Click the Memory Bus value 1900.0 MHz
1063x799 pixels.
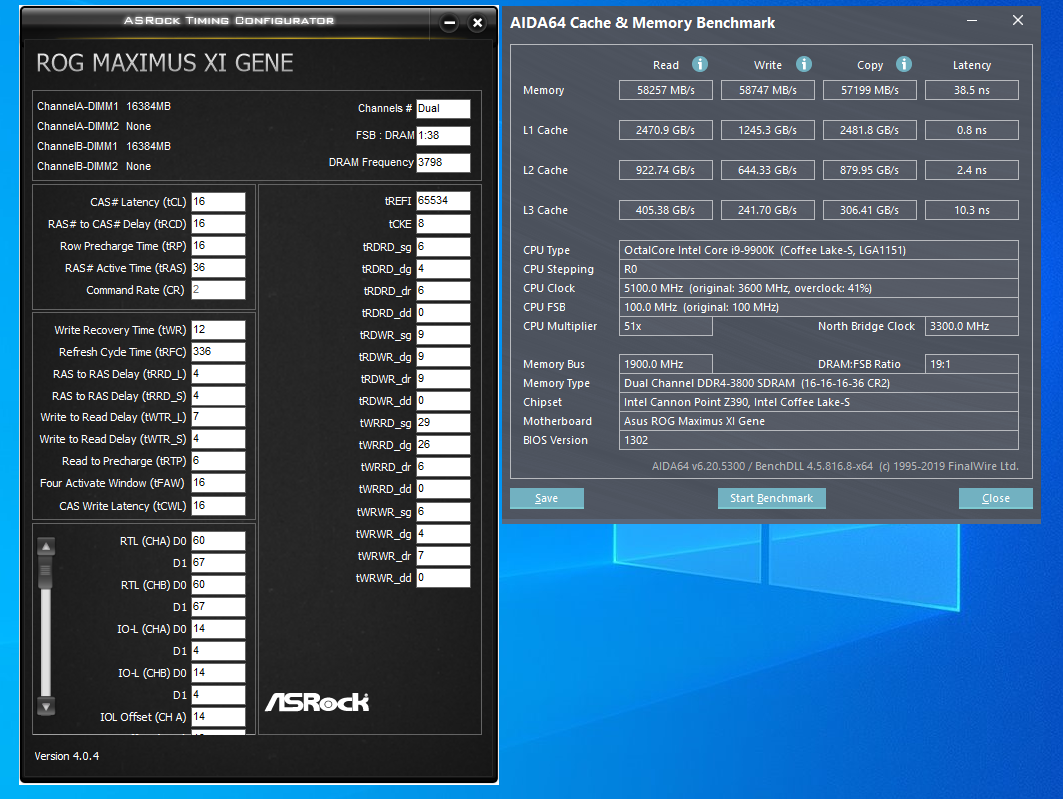tap(666, 364)
